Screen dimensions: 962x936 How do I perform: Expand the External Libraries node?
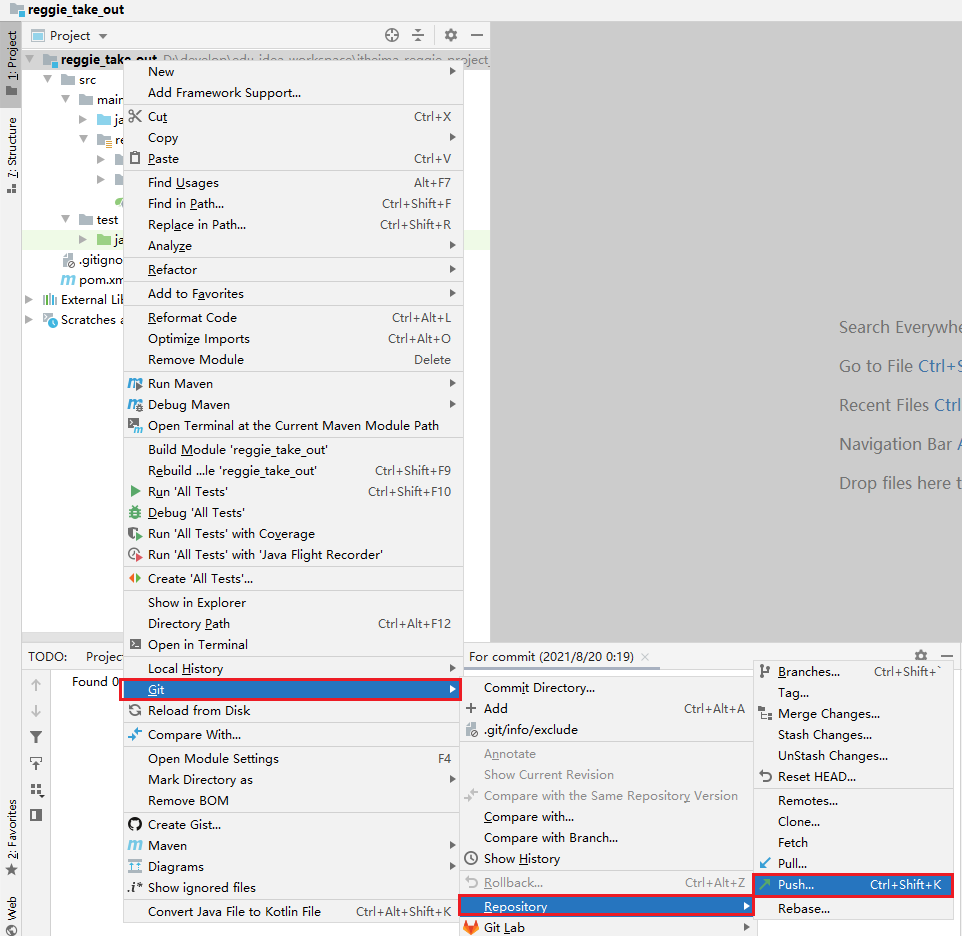click(29, 300)
